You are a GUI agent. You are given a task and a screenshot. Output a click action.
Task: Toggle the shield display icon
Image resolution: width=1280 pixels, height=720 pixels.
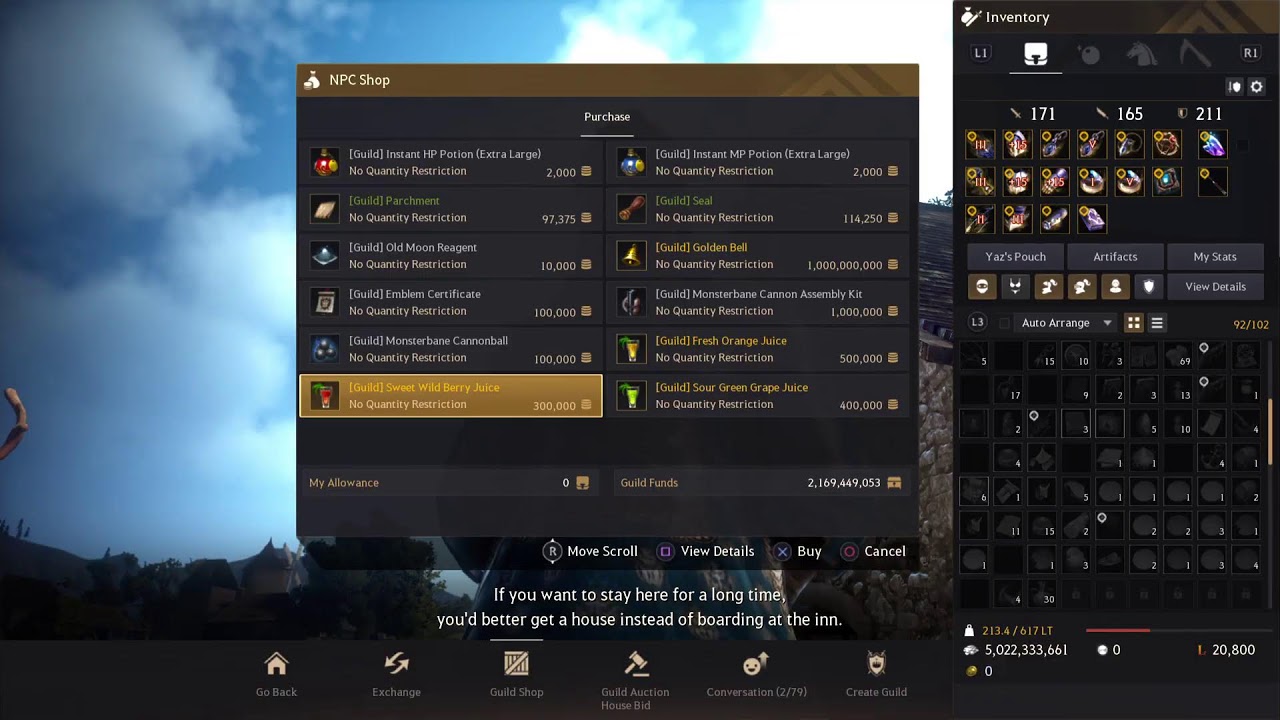coord(1148,287)
